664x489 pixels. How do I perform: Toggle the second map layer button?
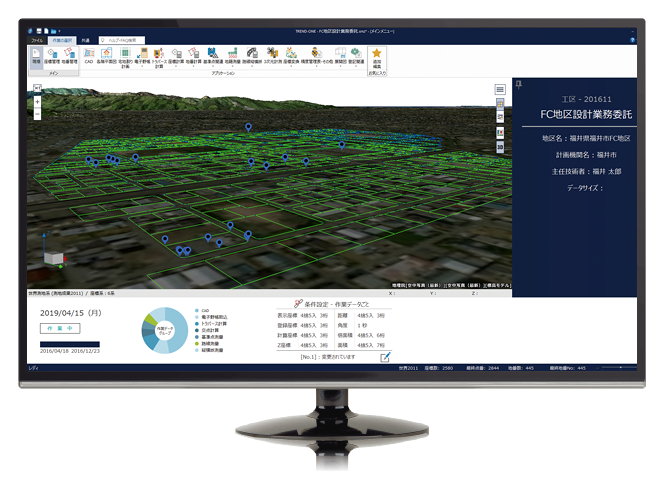(x=500, y=116)
